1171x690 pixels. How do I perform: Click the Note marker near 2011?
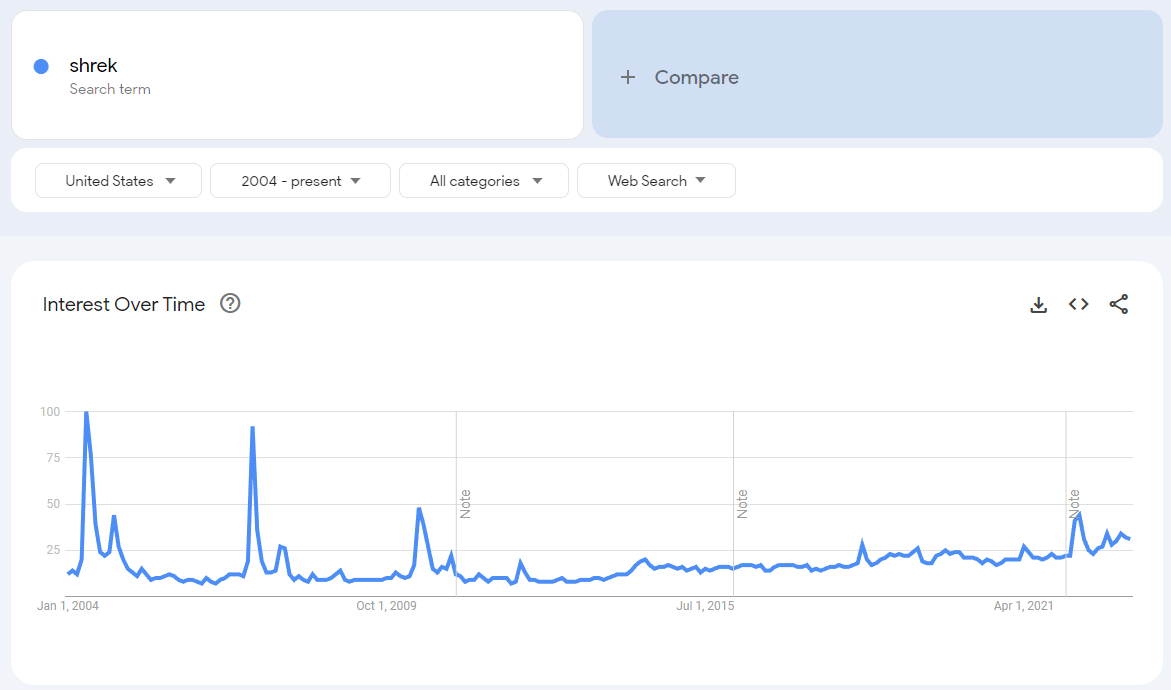(465, 504)
